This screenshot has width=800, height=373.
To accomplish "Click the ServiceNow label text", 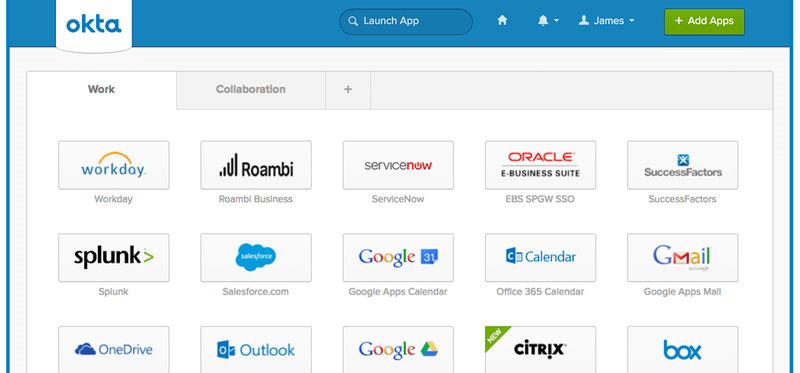I will click(x=398, y=199).
